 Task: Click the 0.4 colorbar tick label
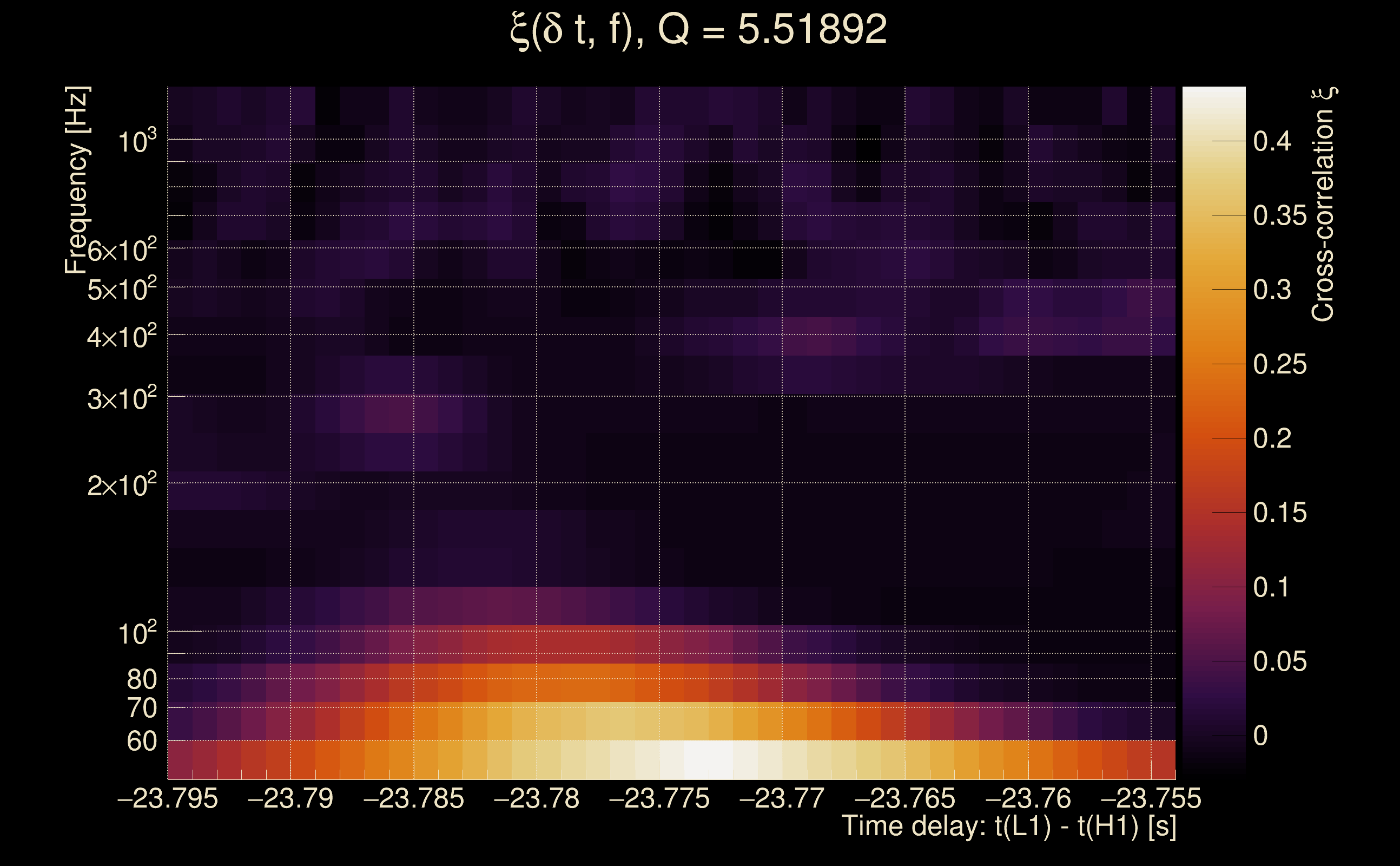tap(1272, 141)
